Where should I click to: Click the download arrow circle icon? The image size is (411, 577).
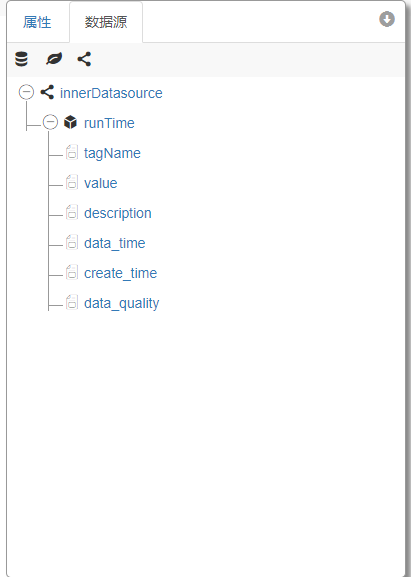387,19
